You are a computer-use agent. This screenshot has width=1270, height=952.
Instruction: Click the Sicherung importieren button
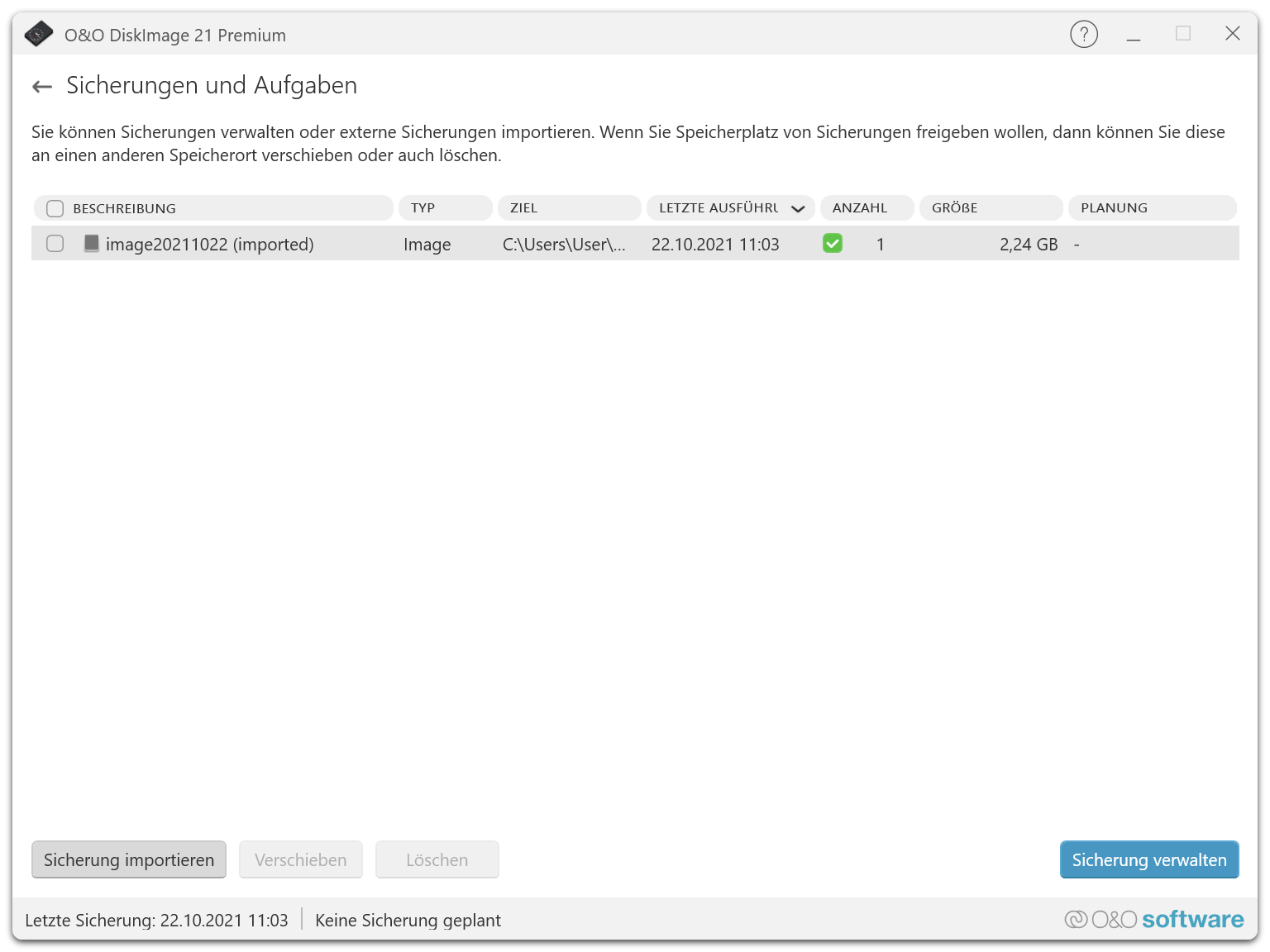pos(129,859)
